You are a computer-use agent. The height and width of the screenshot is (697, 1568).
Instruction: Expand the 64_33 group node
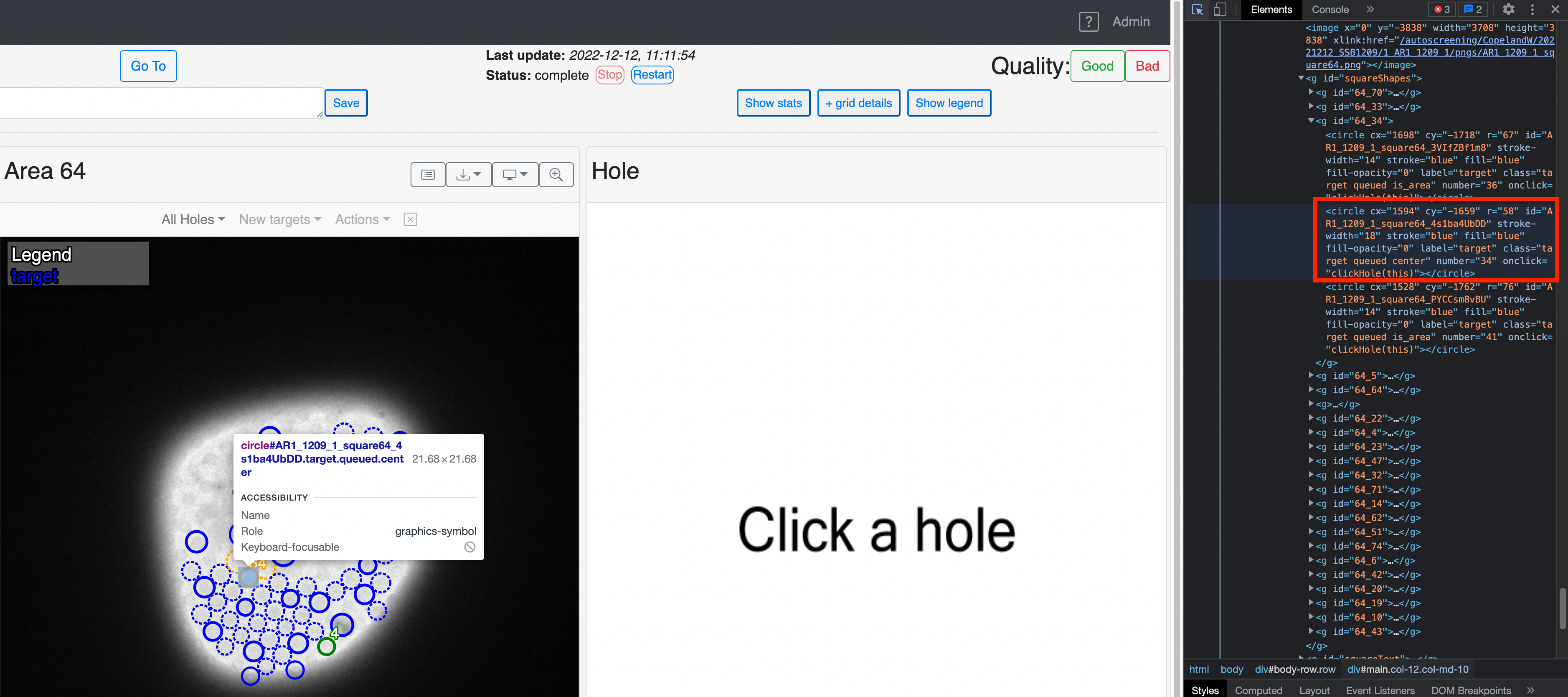coord(1311,107)
